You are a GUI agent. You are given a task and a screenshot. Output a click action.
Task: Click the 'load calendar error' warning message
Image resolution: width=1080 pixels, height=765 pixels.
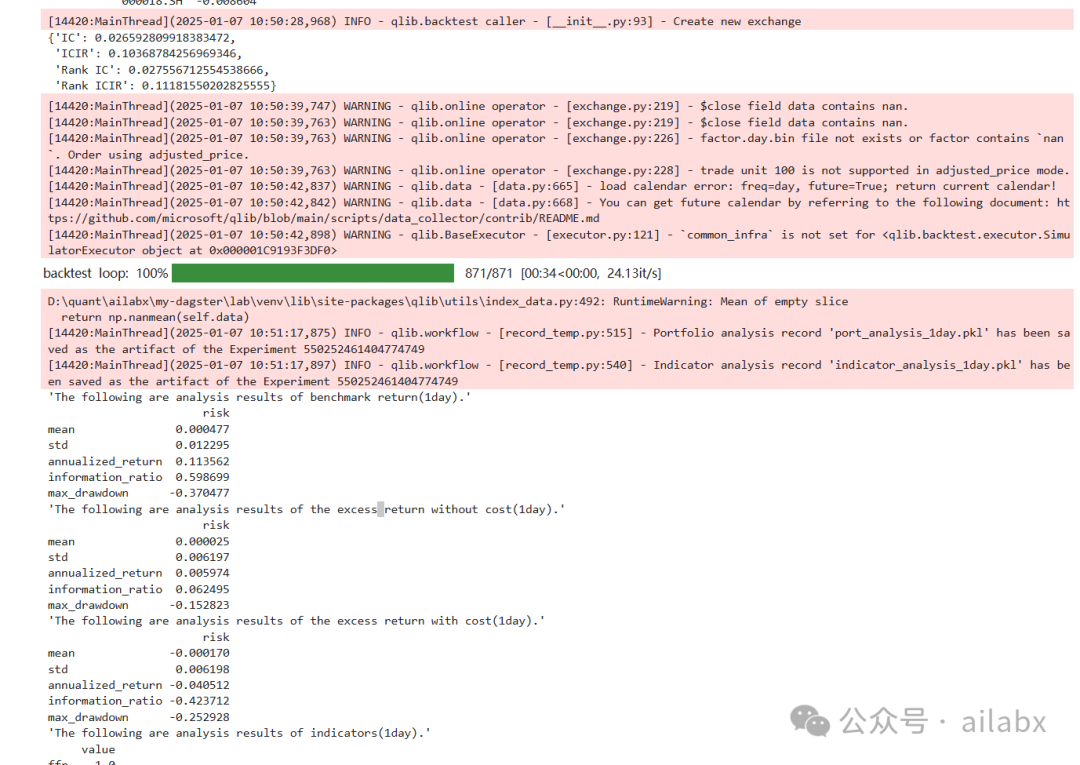[828, 187]
